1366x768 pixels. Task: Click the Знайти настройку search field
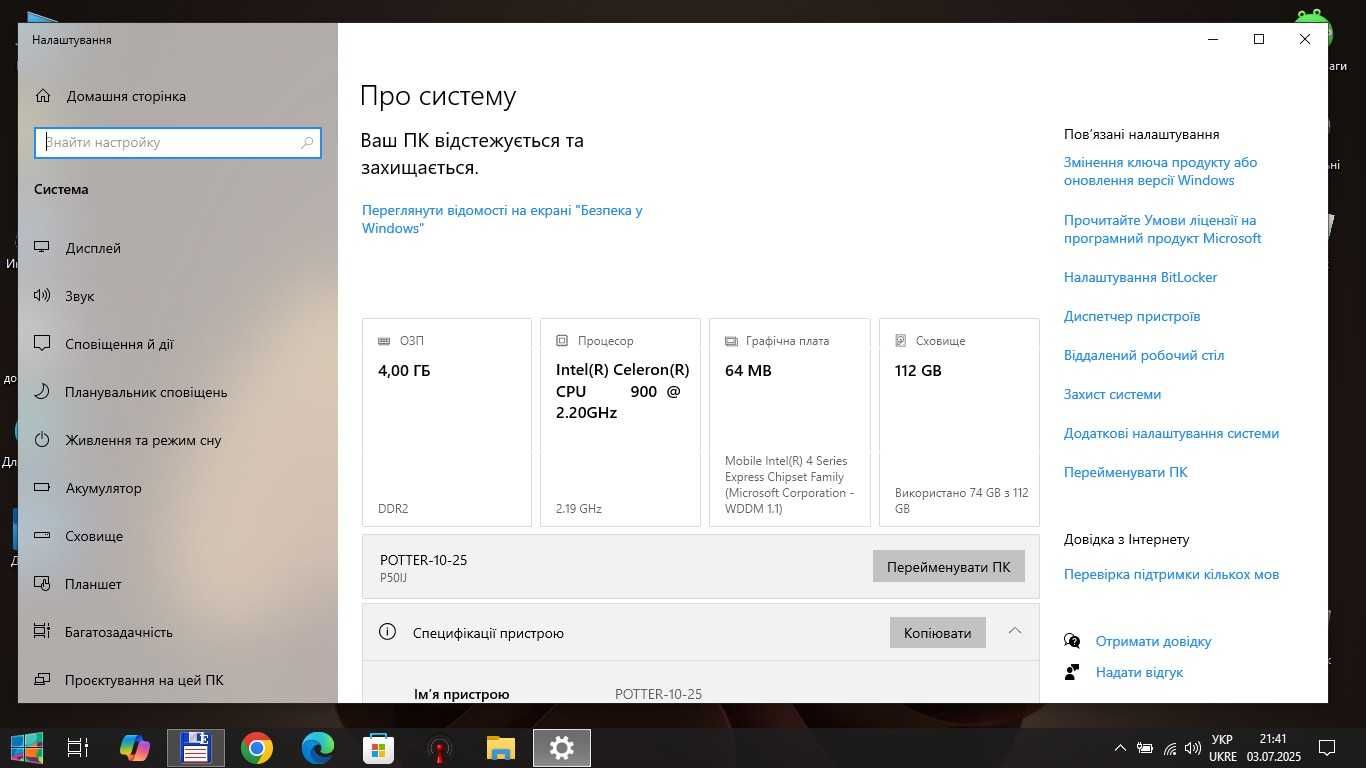(178, 143)
